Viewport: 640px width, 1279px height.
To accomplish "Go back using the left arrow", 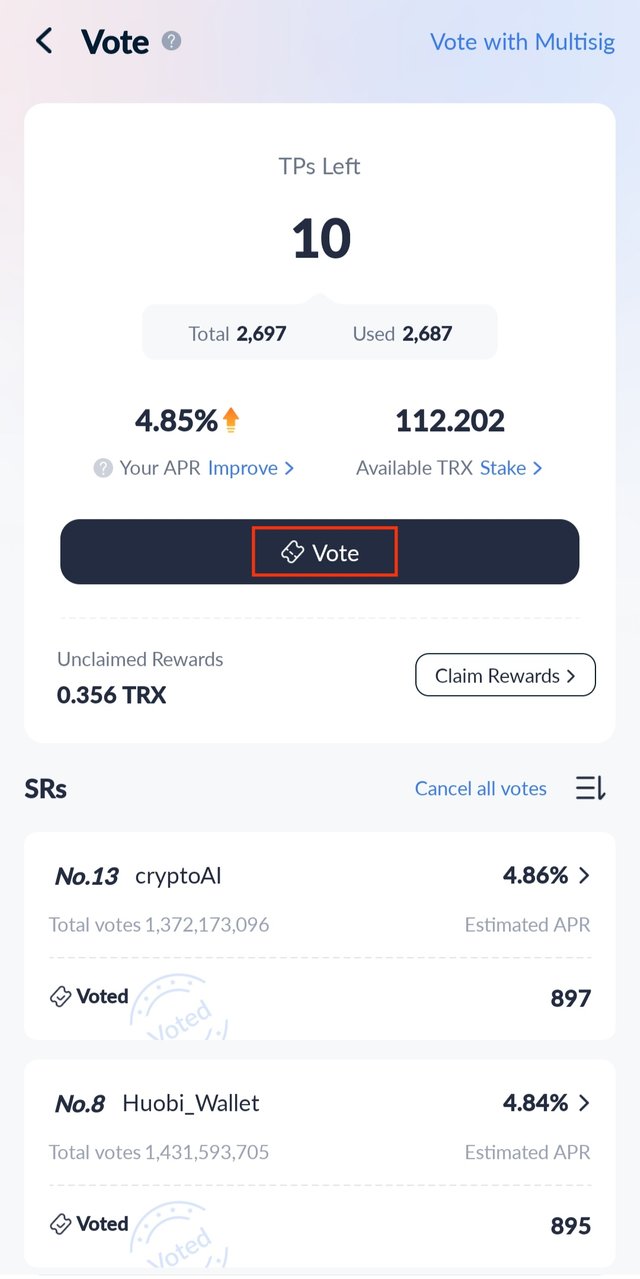I will point(44,41).
